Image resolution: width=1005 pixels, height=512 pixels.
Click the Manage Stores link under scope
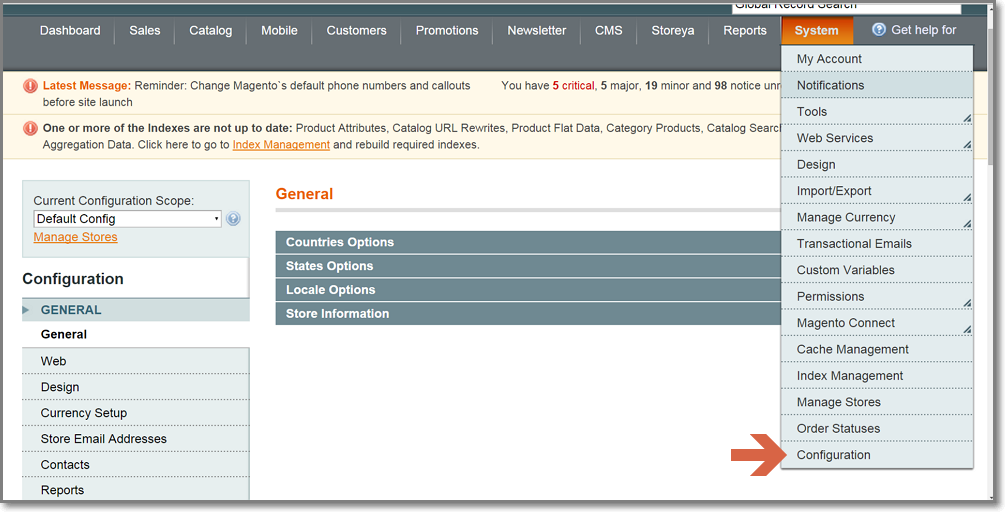[75, 237]
